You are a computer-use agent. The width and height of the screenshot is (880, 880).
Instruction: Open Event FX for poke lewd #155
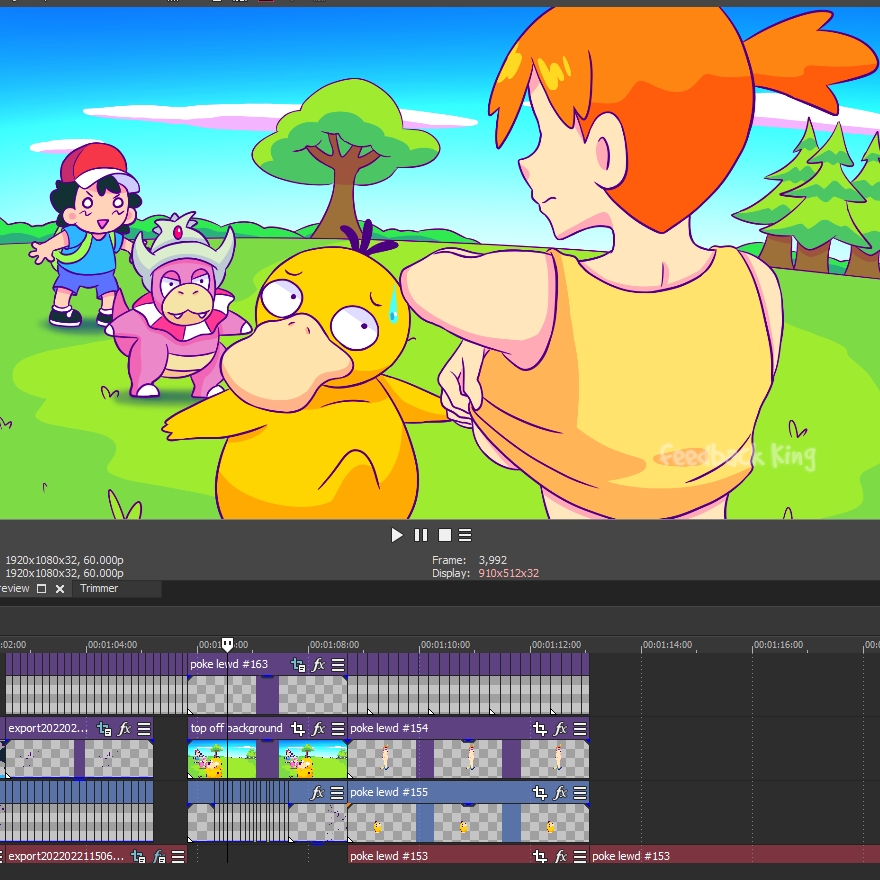pyautogui.click(x=561, y=793)
